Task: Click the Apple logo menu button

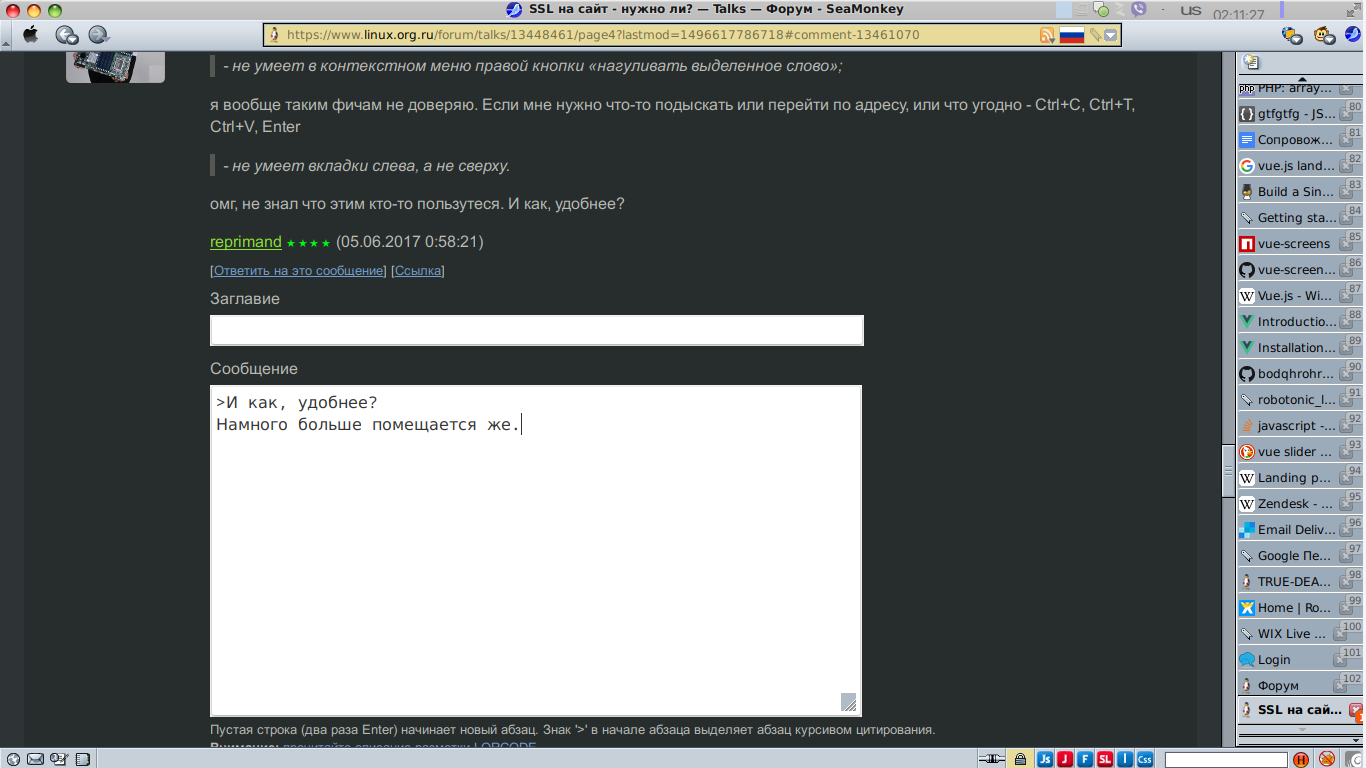Action: click(30, 35)
